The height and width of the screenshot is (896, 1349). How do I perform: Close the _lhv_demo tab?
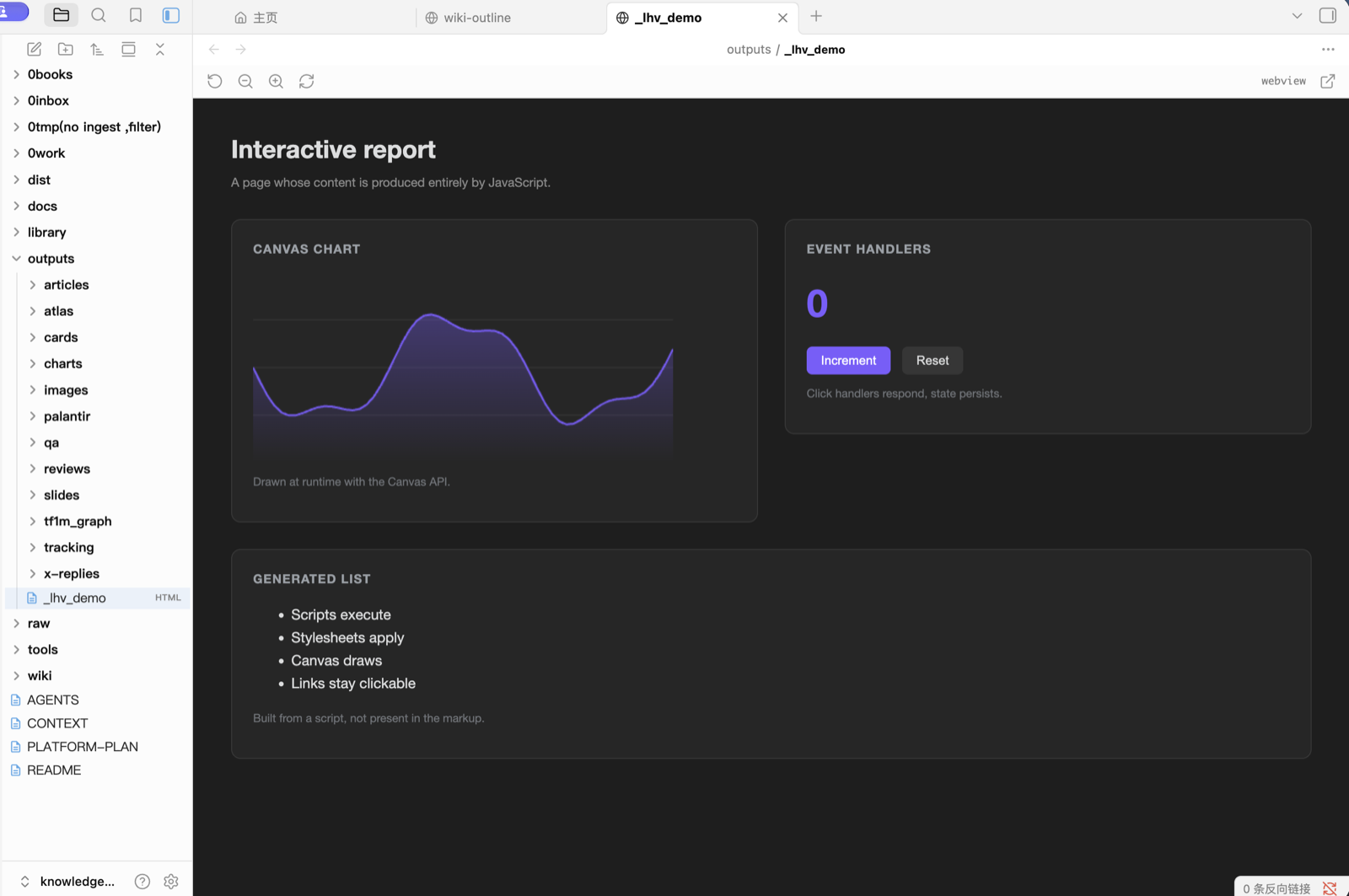click(782, 18)
